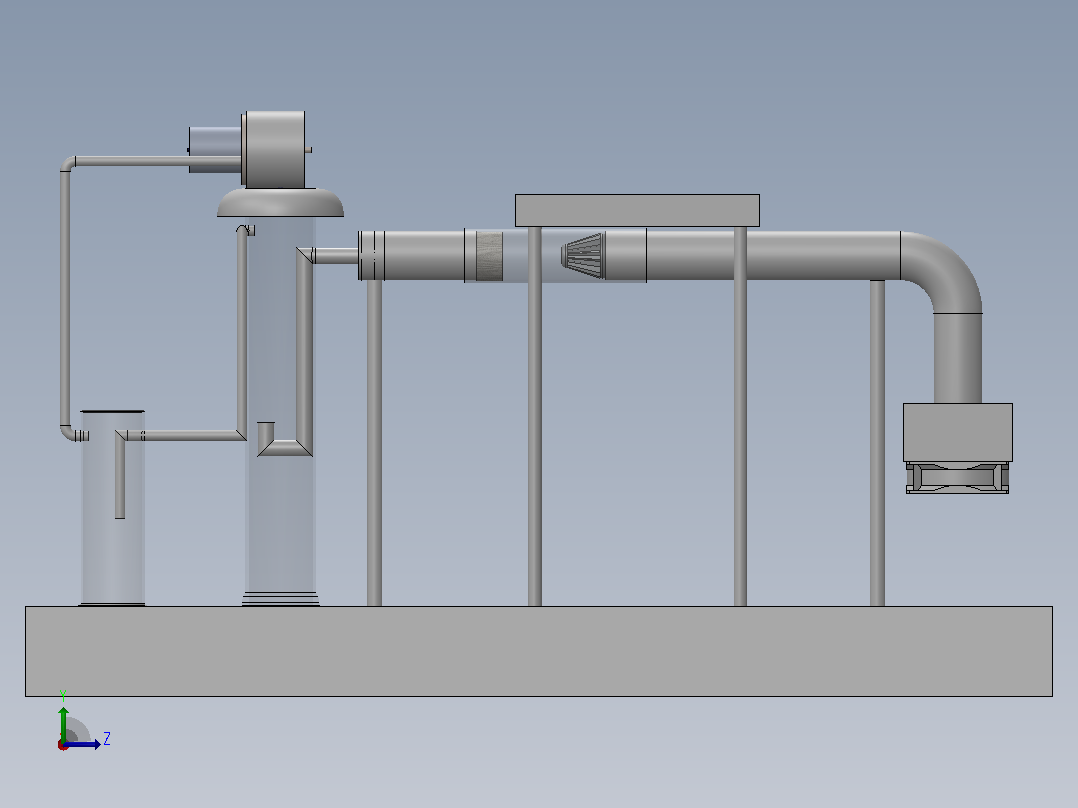Select the thin horizontal tube entering the blower
The image size is (1078, 808).
157,162
